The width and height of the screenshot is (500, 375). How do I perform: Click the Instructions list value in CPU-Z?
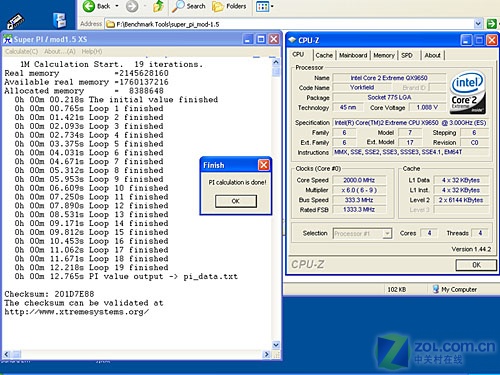[x=411, y=152]
